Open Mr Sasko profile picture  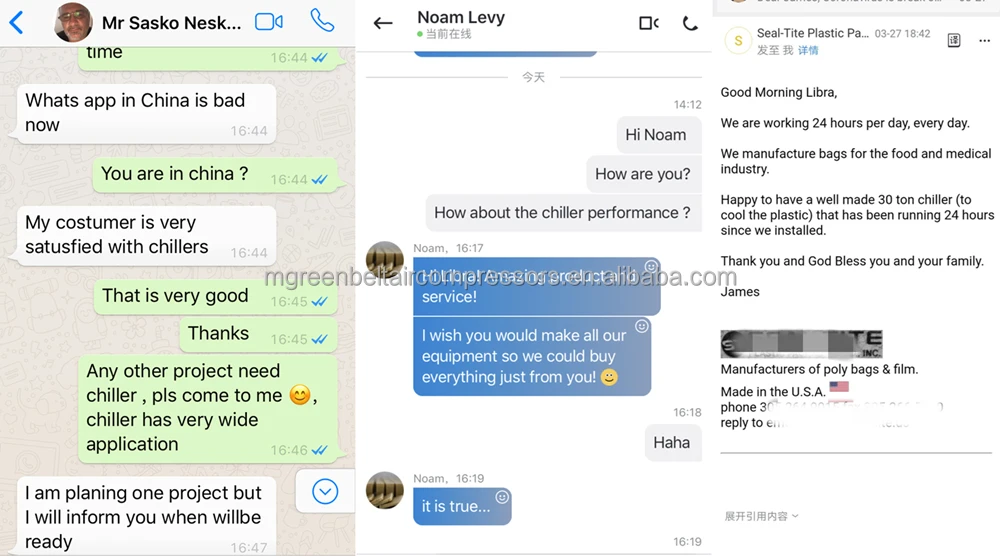73,22
